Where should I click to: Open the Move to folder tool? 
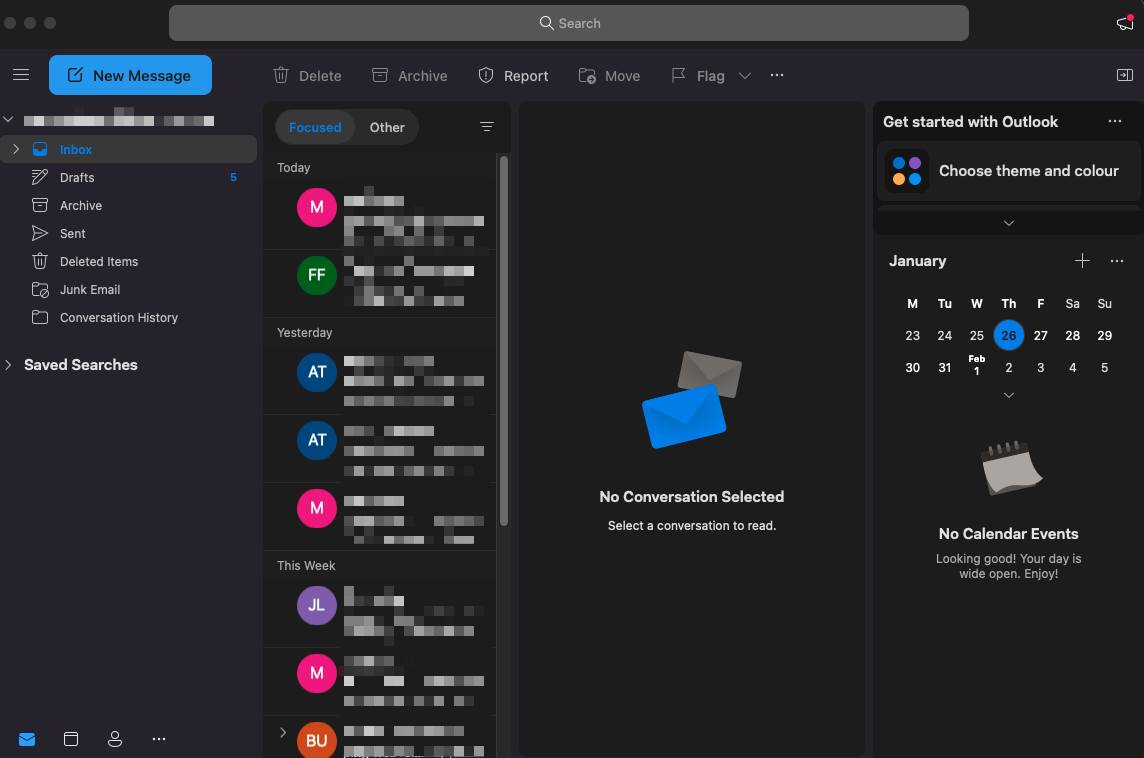click(x=609, y=76)
